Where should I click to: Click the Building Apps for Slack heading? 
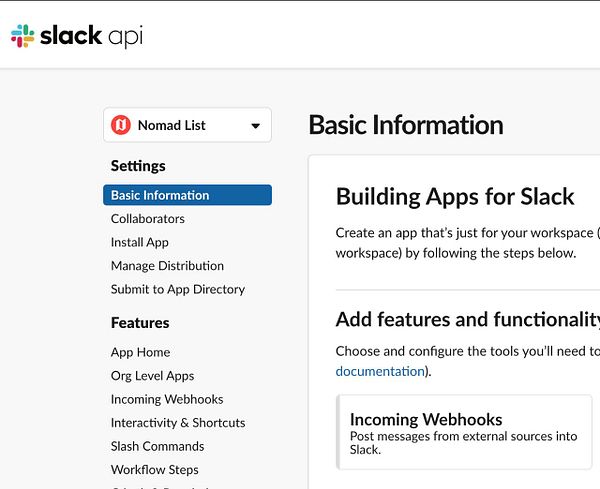(x=455, y=196)
